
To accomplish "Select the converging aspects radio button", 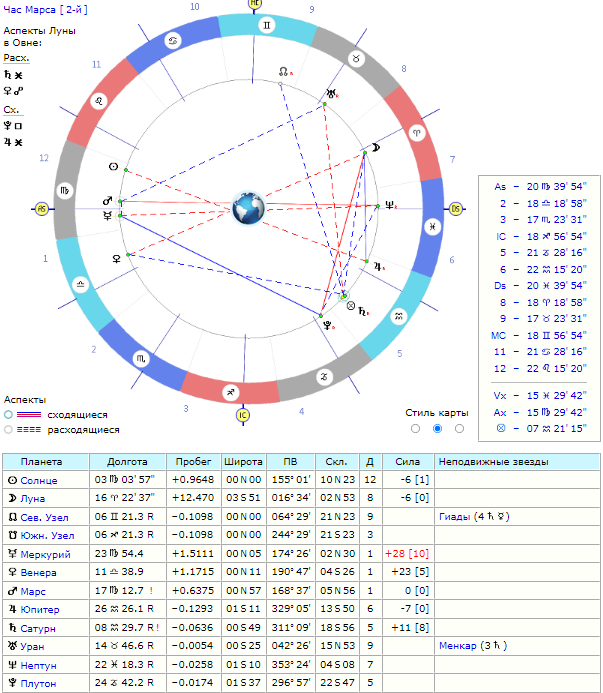I will point(8,415).
